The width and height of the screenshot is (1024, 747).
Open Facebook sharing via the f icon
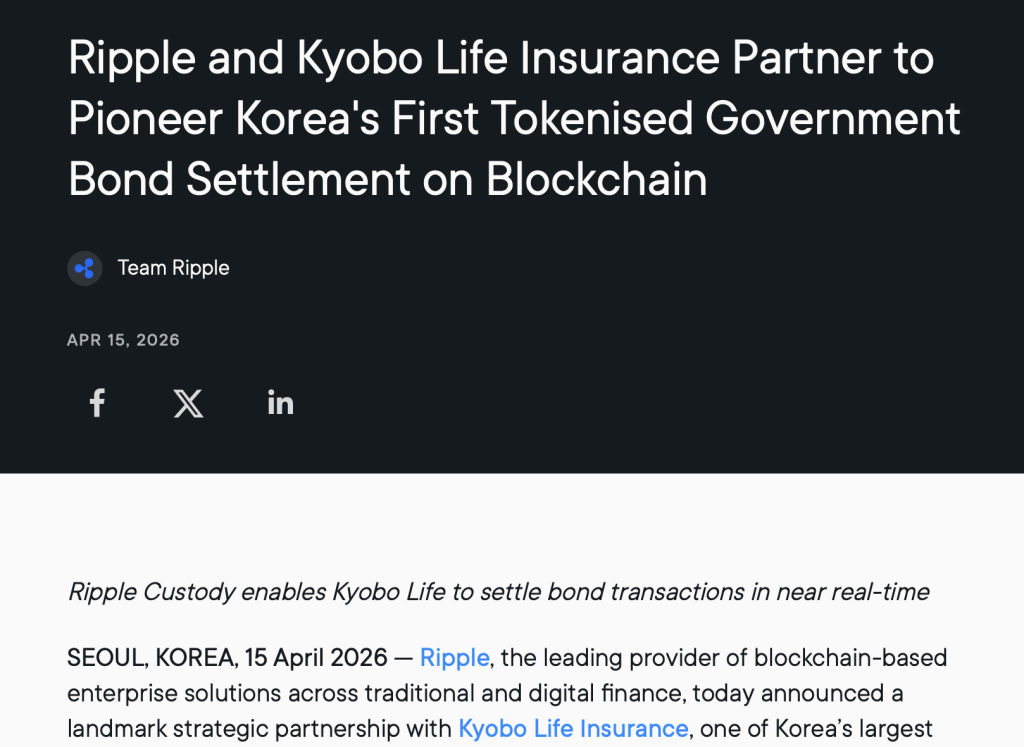click(x=96, y=402)
